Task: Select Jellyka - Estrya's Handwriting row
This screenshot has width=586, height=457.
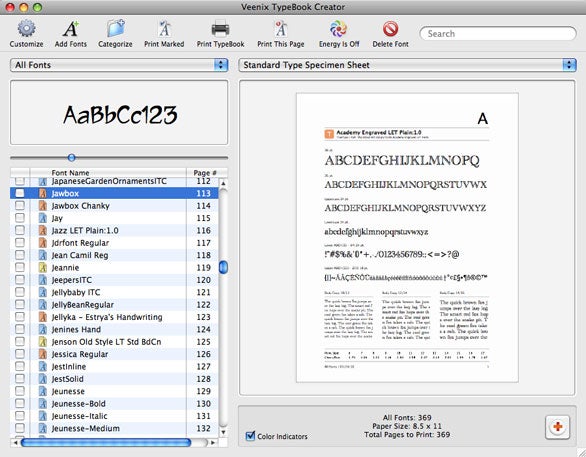Action: pos(114,317)
